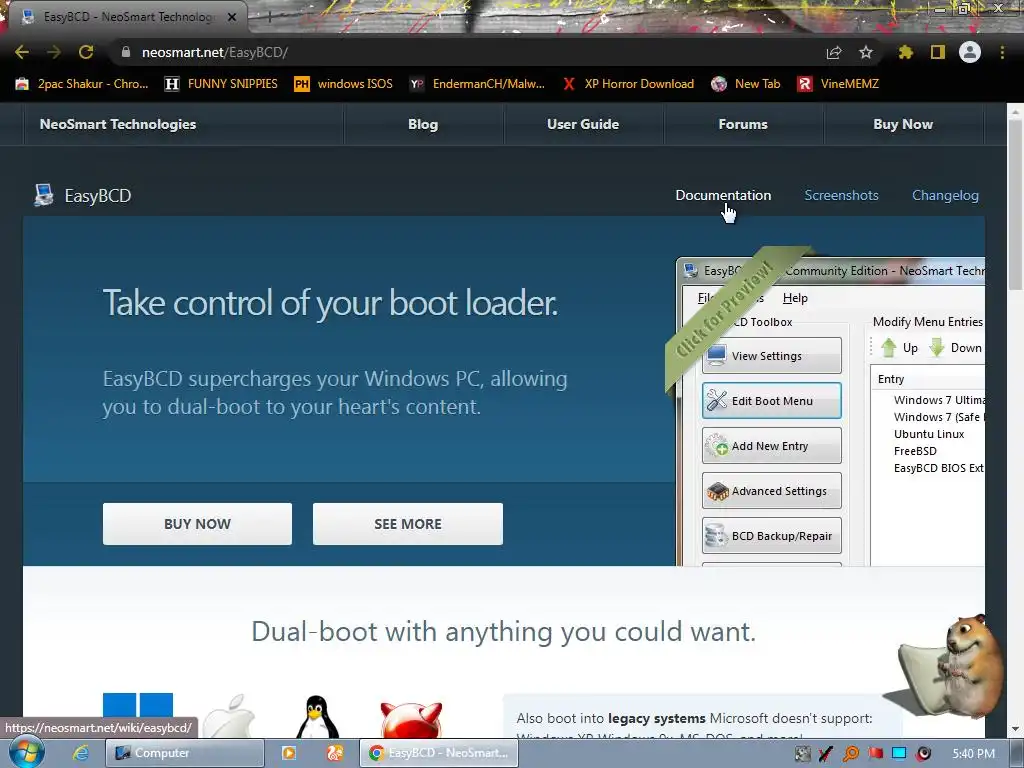Click the forward navigation arrow
1024x768 pixels.
(54, 52)
